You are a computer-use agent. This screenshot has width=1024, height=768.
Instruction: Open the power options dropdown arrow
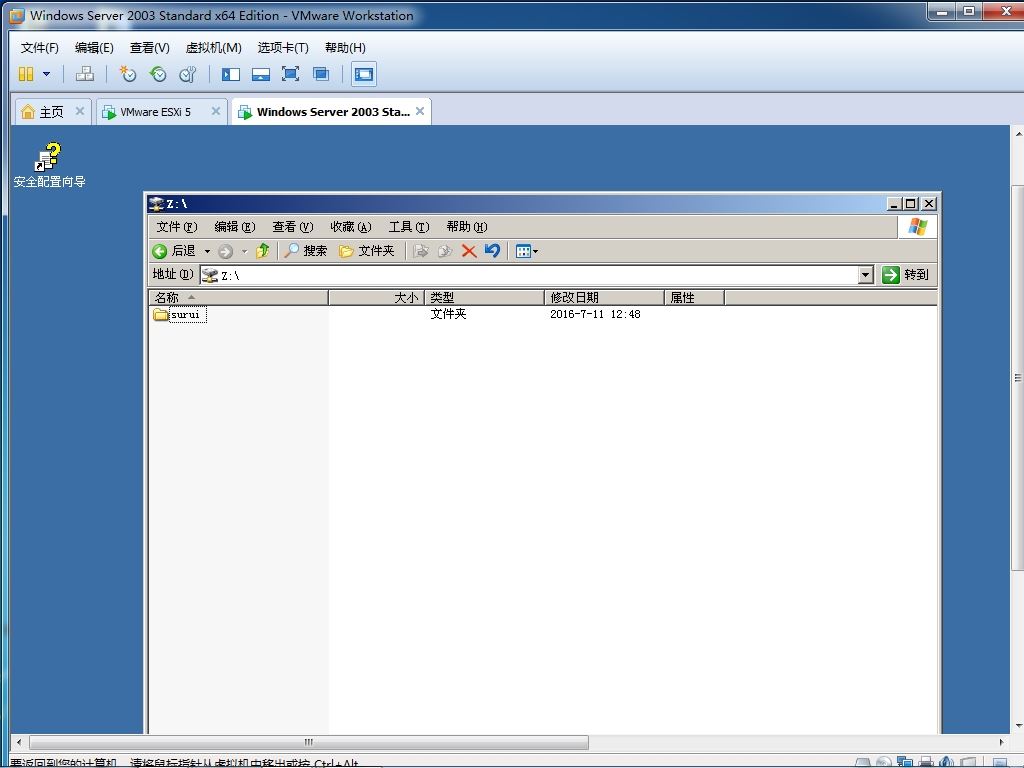click(46, 74)
